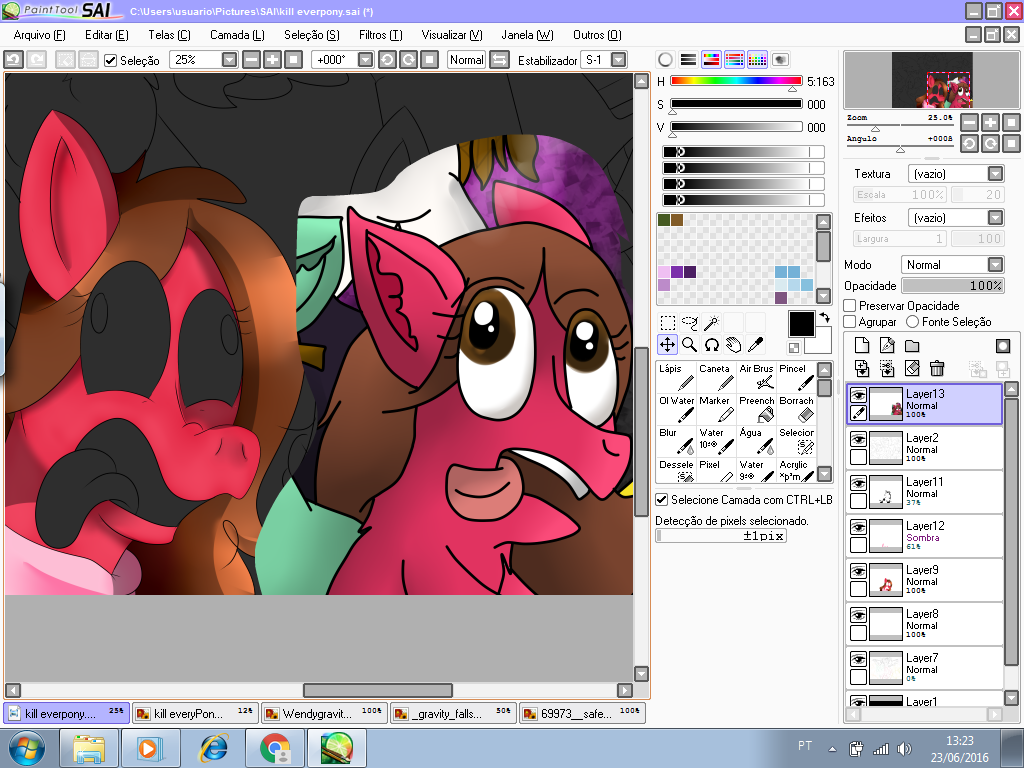Choose the Hand pan tool
1024x768 pixels.
coord(733,345)
